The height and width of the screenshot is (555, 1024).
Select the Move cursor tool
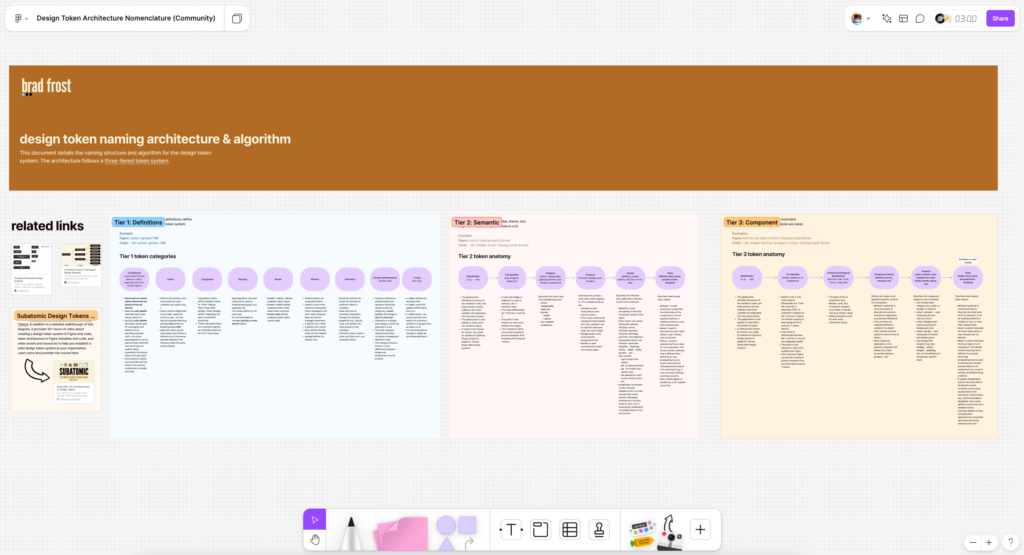pyautogui.click(x=315, y=519)
